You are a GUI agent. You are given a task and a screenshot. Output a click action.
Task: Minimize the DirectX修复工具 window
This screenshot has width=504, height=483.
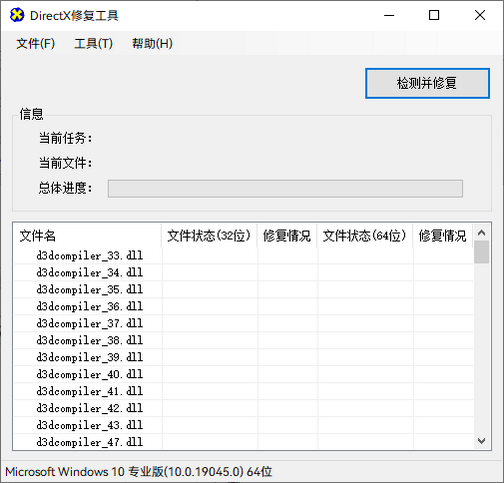click(x=389, y=15)
